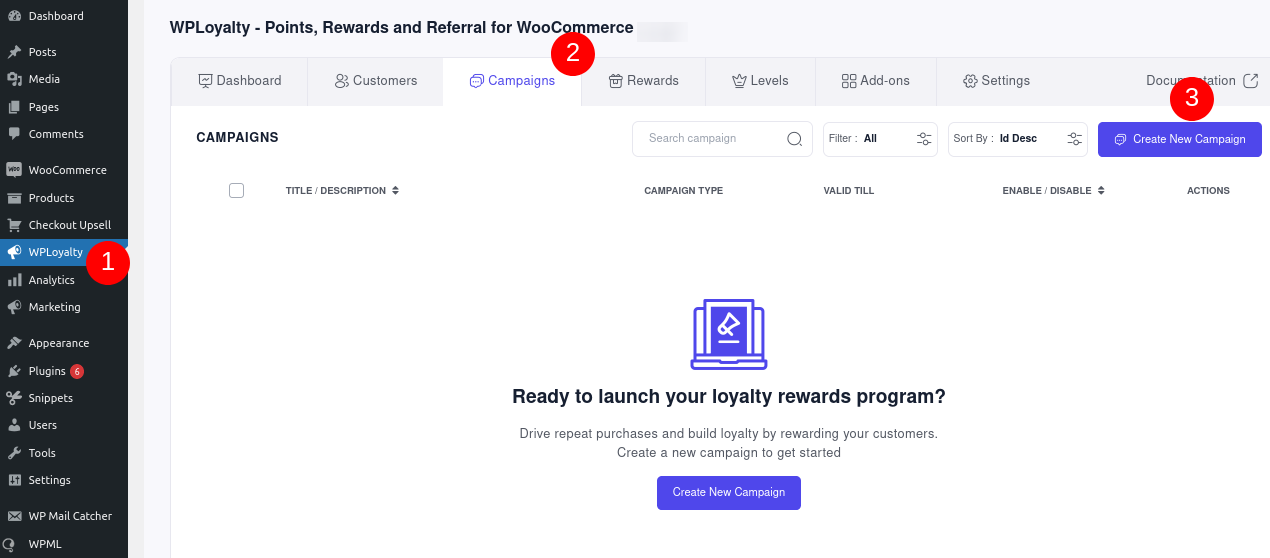Switch to the Customers tab
1270x558 pixels.
[x=376, y=81]
